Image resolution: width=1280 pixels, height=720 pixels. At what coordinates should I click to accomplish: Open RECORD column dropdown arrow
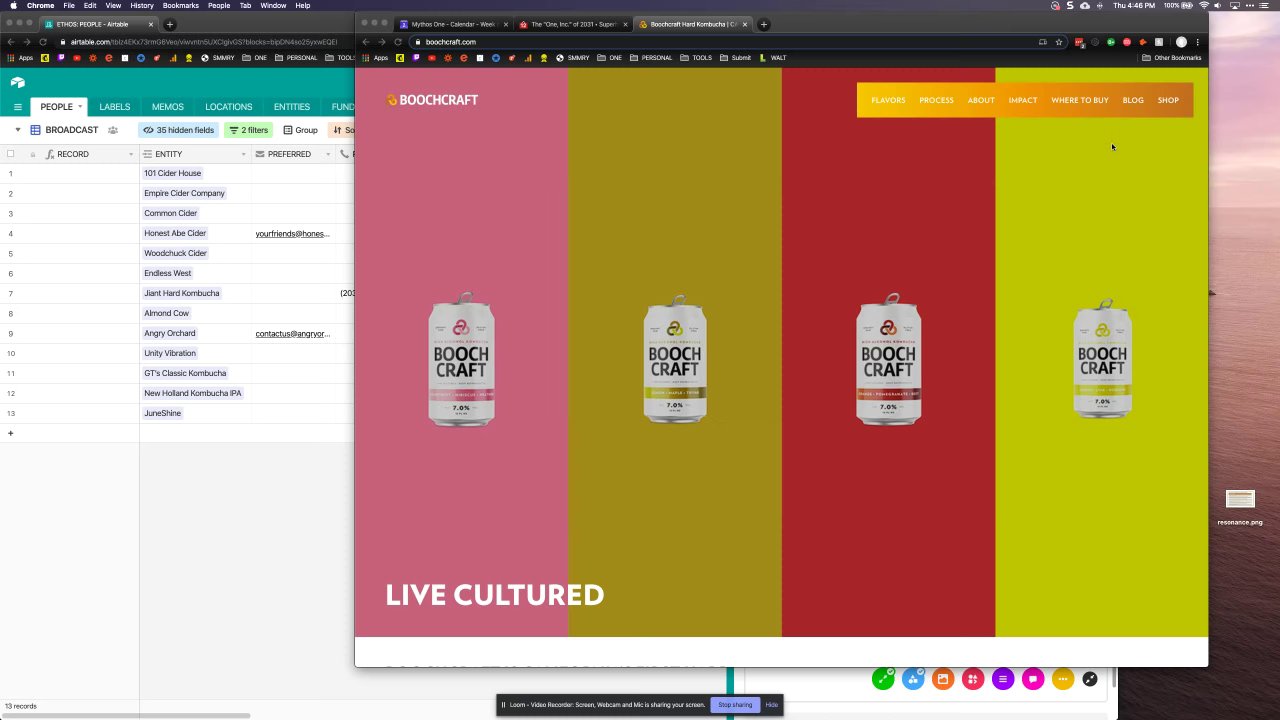tap(130, 155)
